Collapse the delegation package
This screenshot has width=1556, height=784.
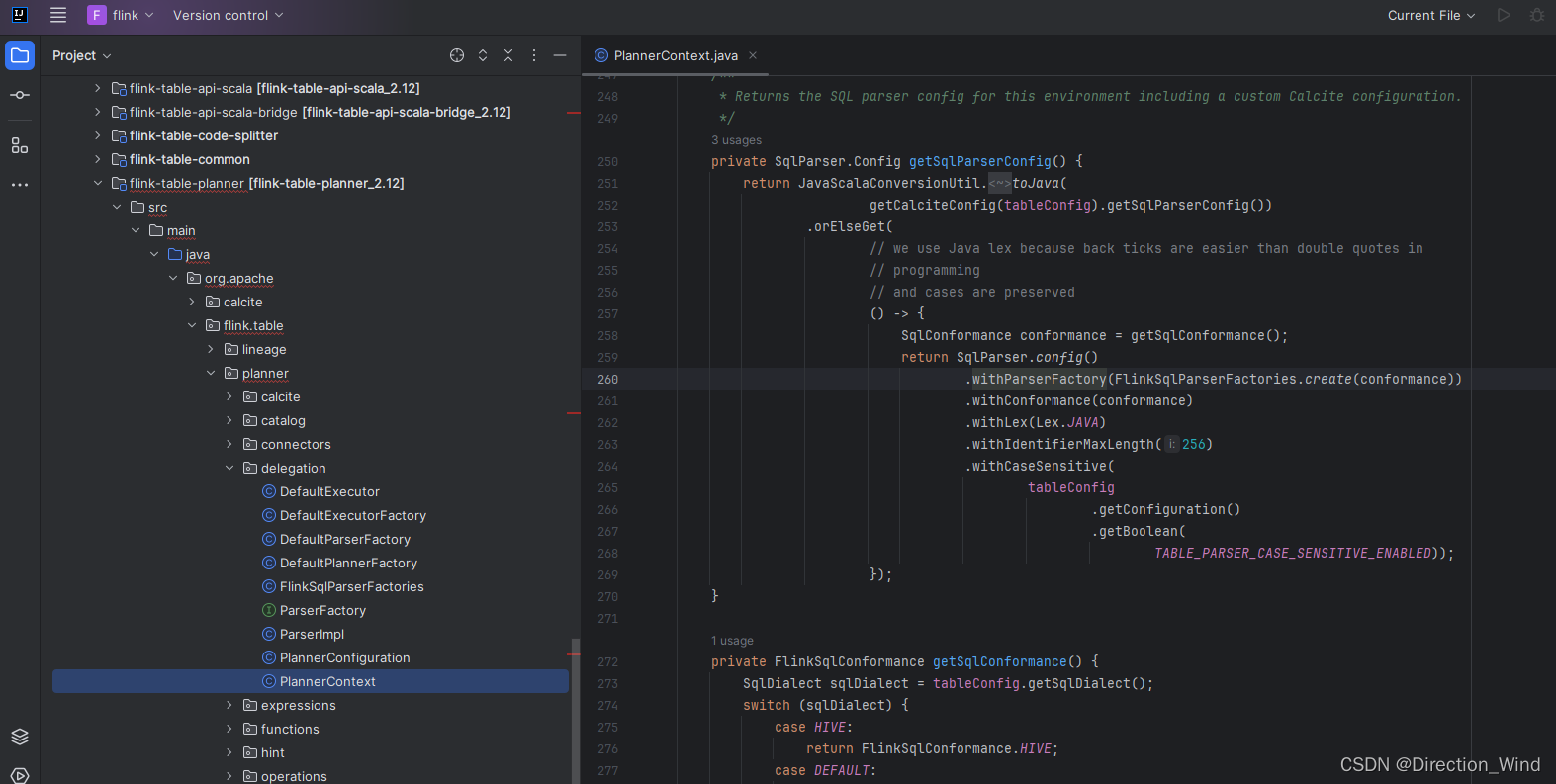pos(229,468)
